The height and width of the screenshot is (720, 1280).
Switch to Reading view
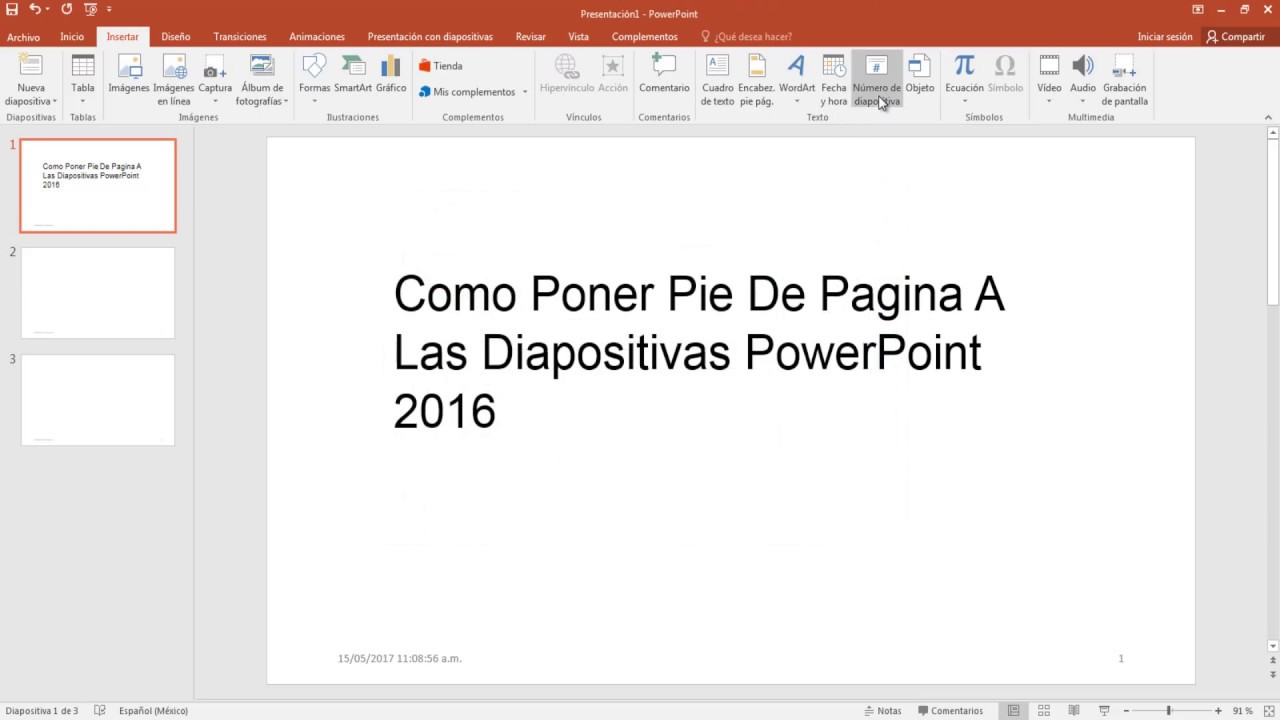1075,711
